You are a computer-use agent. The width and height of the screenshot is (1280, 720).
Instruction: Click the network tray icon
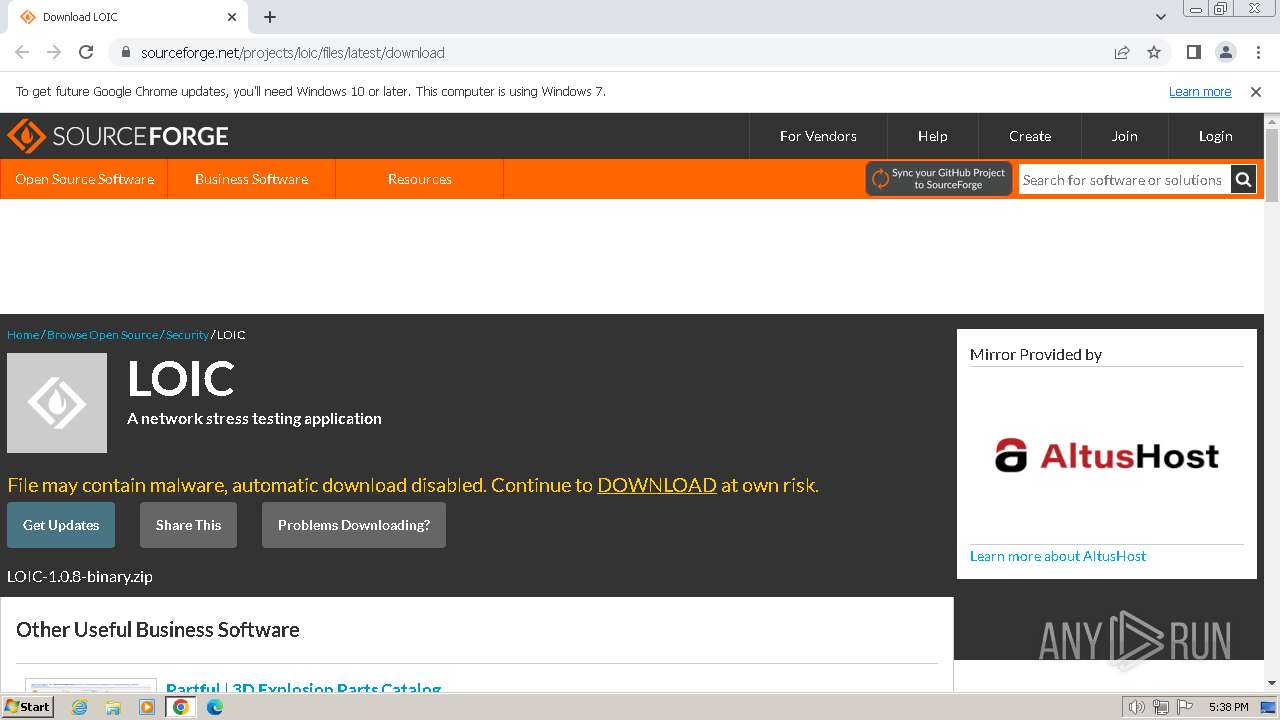[x=1161, y=707]
